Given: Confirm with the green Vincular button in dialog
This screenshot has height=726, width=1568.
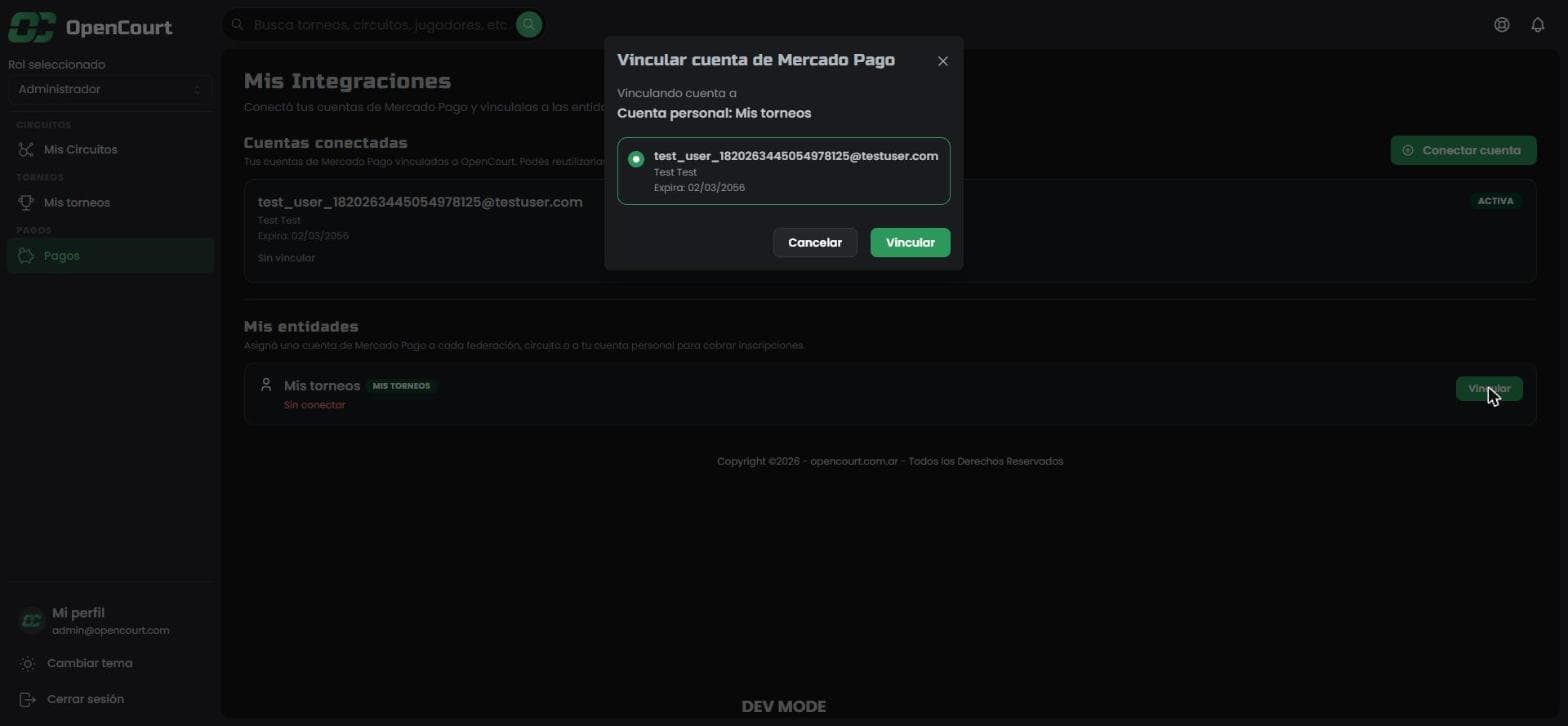Looking at the screenshot, I should (910, 243).
